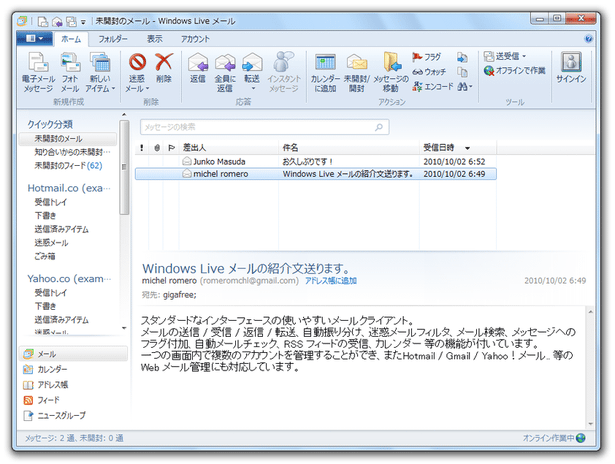The width and height of the screenshot is (615, 464).
Task: Open the blue application menu button
Action: click(35, 38)
